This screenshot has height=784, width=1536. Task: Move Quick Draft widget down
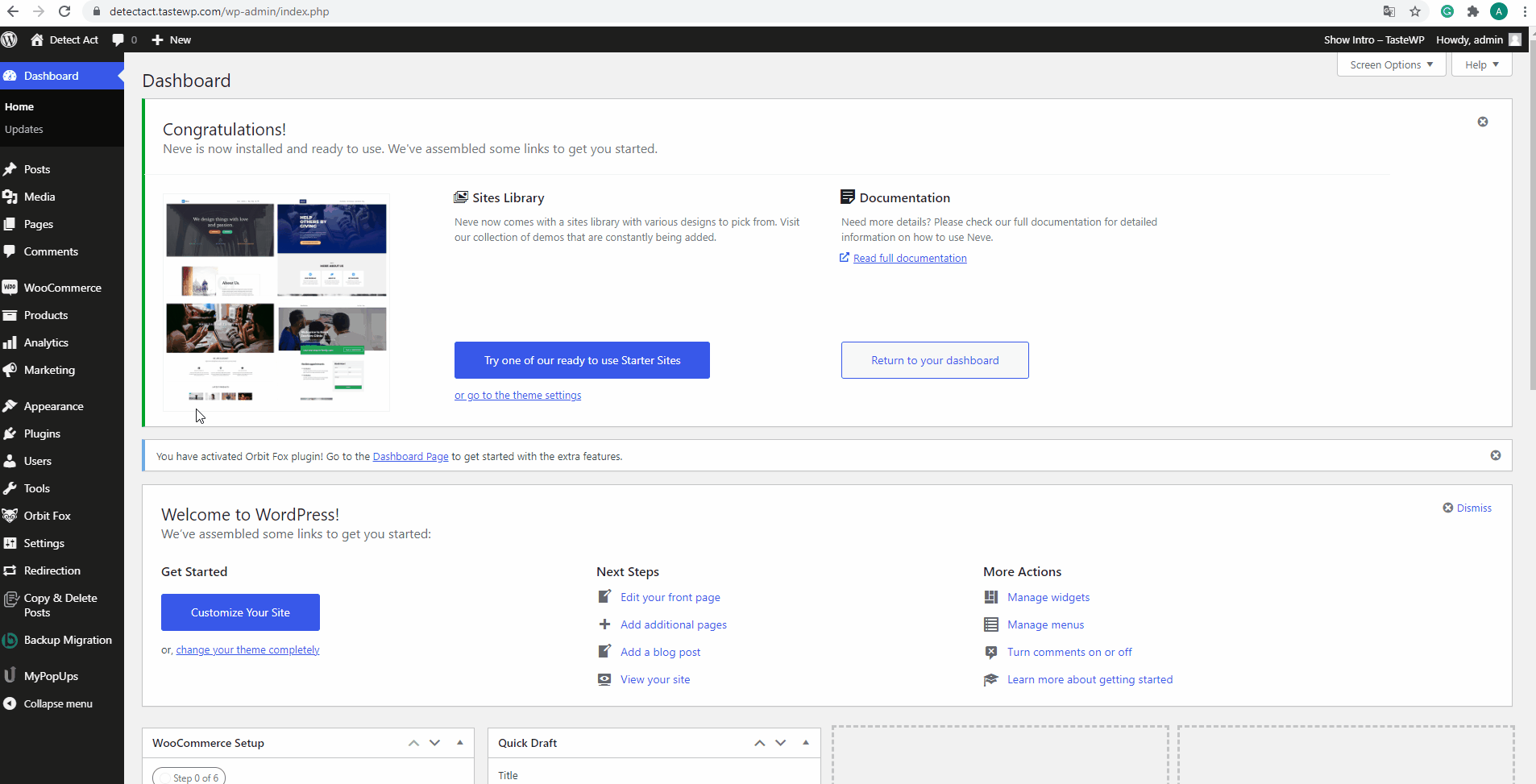(x=781, y=743)
